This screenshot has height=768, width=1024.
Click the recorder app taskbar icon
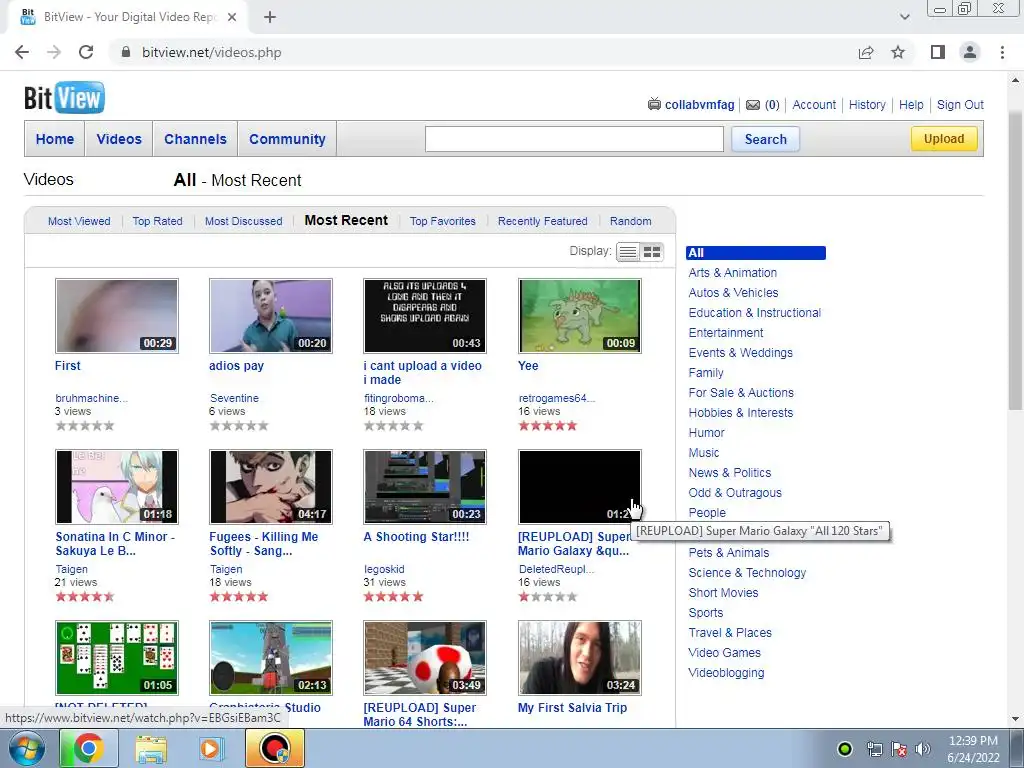pos(275,748)
